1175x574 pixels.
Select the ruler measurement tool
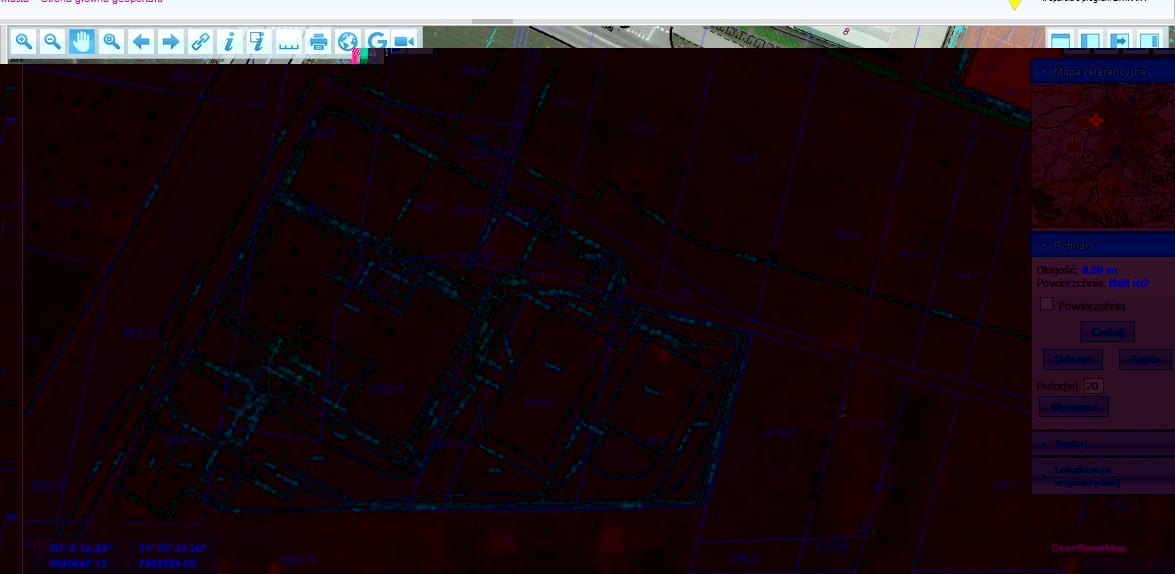pyautogui.click(x=289, y=41)
